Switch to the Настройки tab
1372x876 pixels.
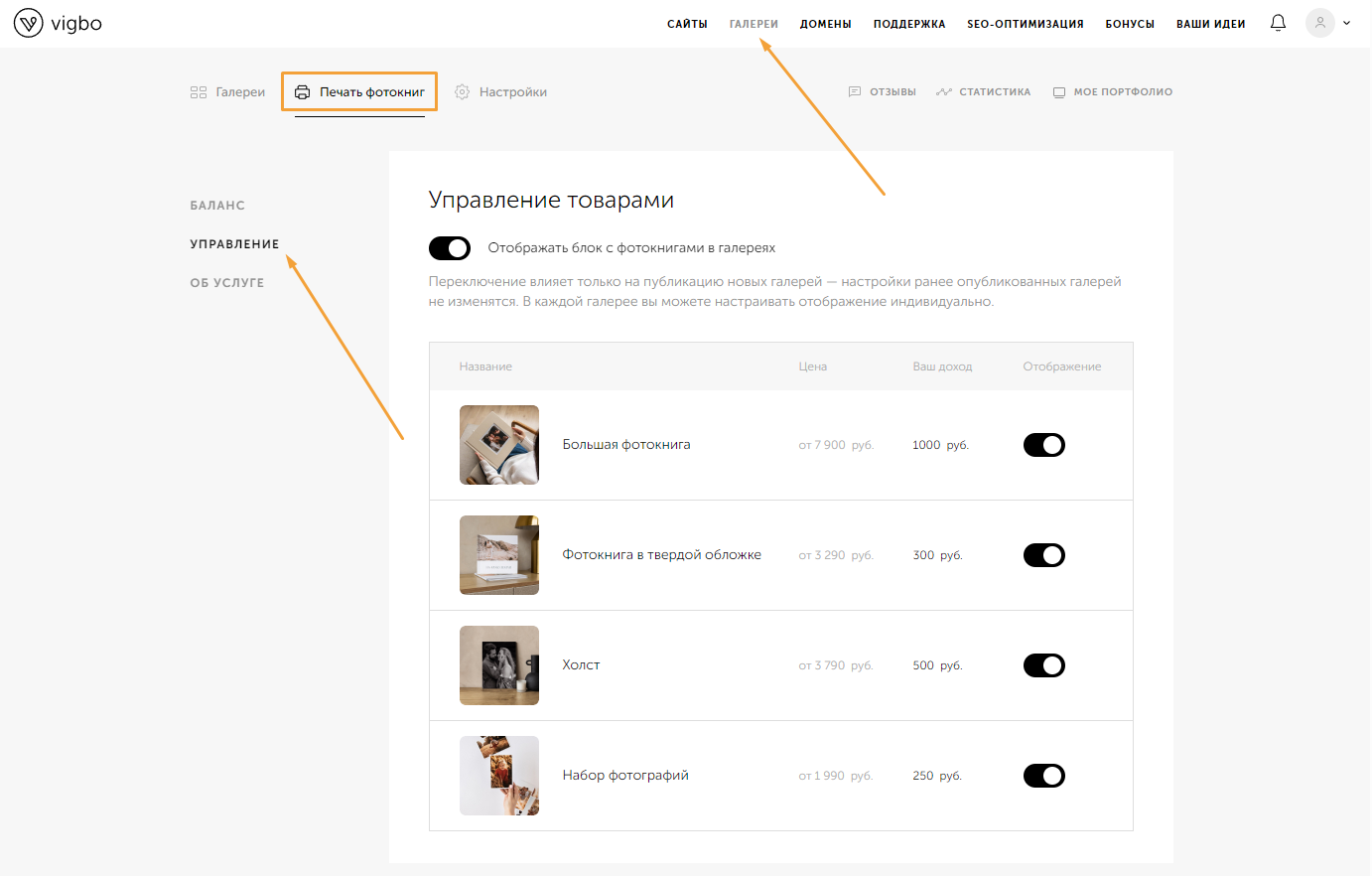click(500, 92)
